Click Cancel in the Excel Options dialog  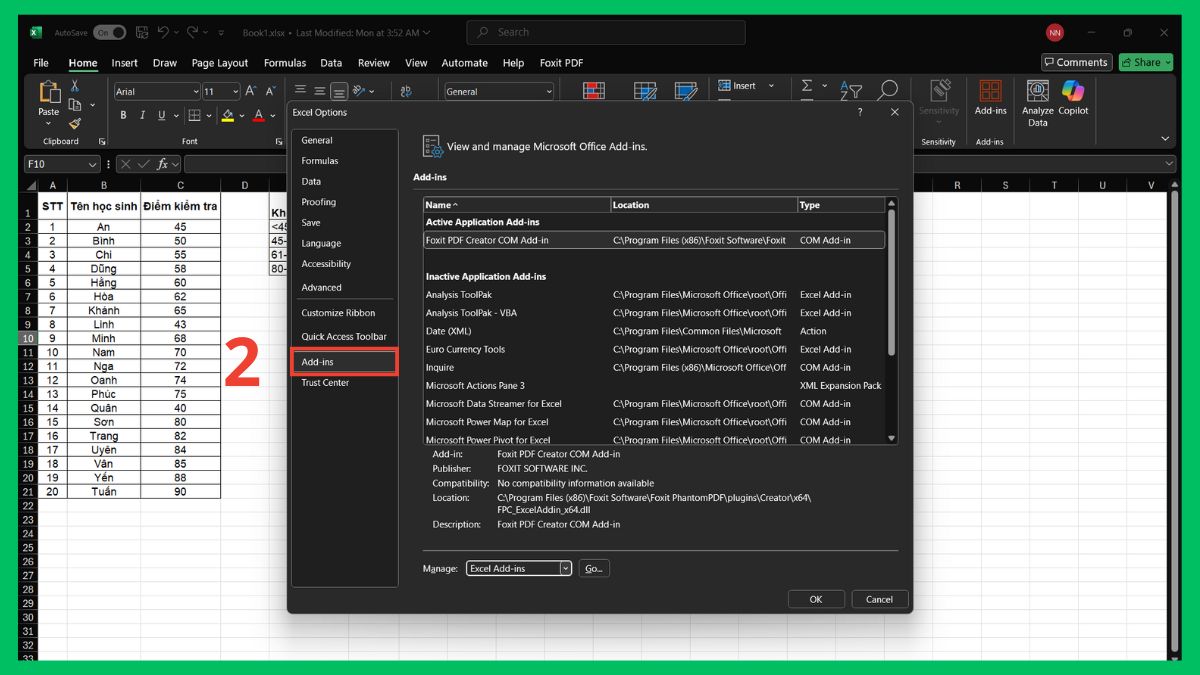pos(879,599)
